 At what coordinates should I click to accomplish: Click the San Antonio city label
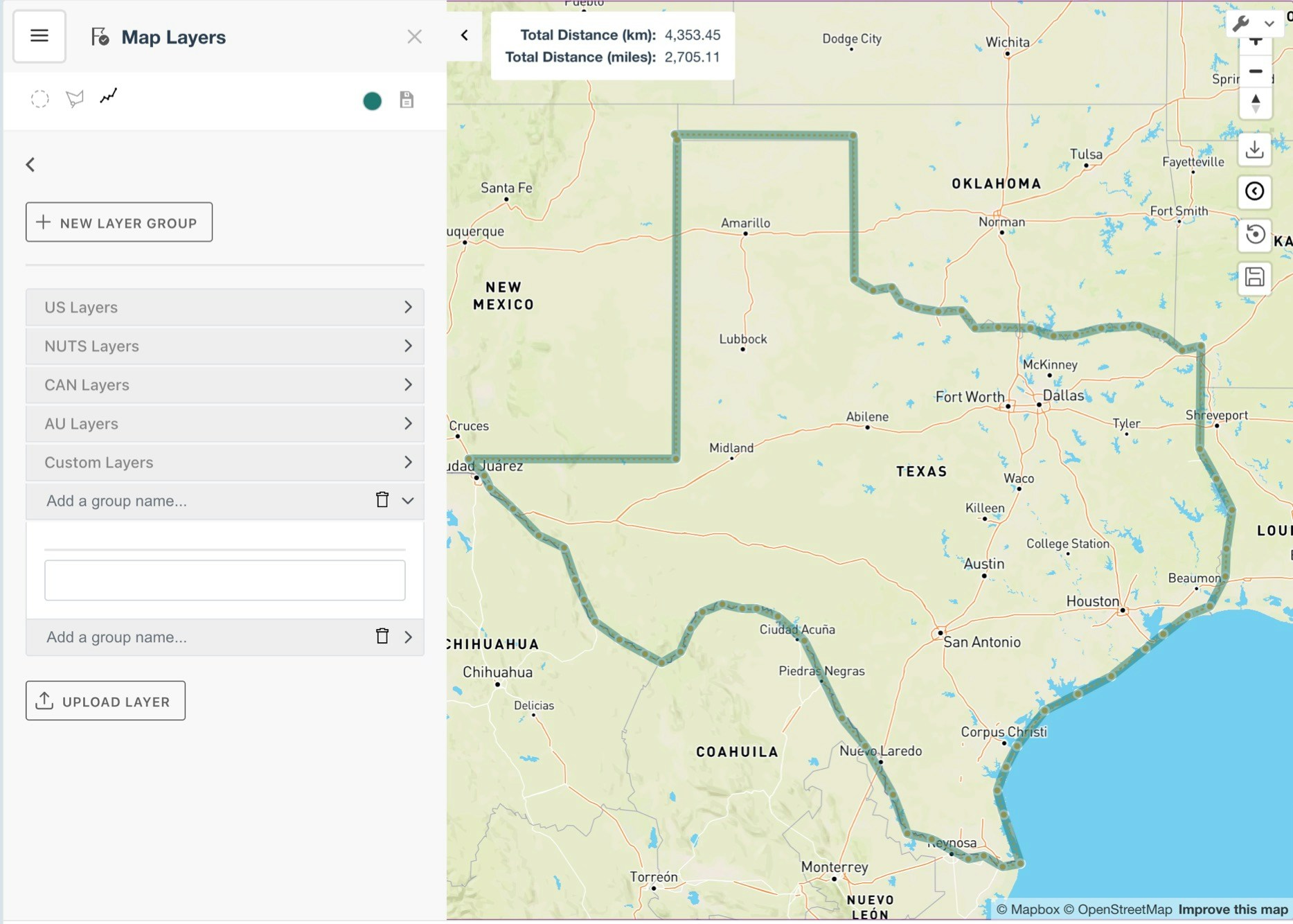982,642
